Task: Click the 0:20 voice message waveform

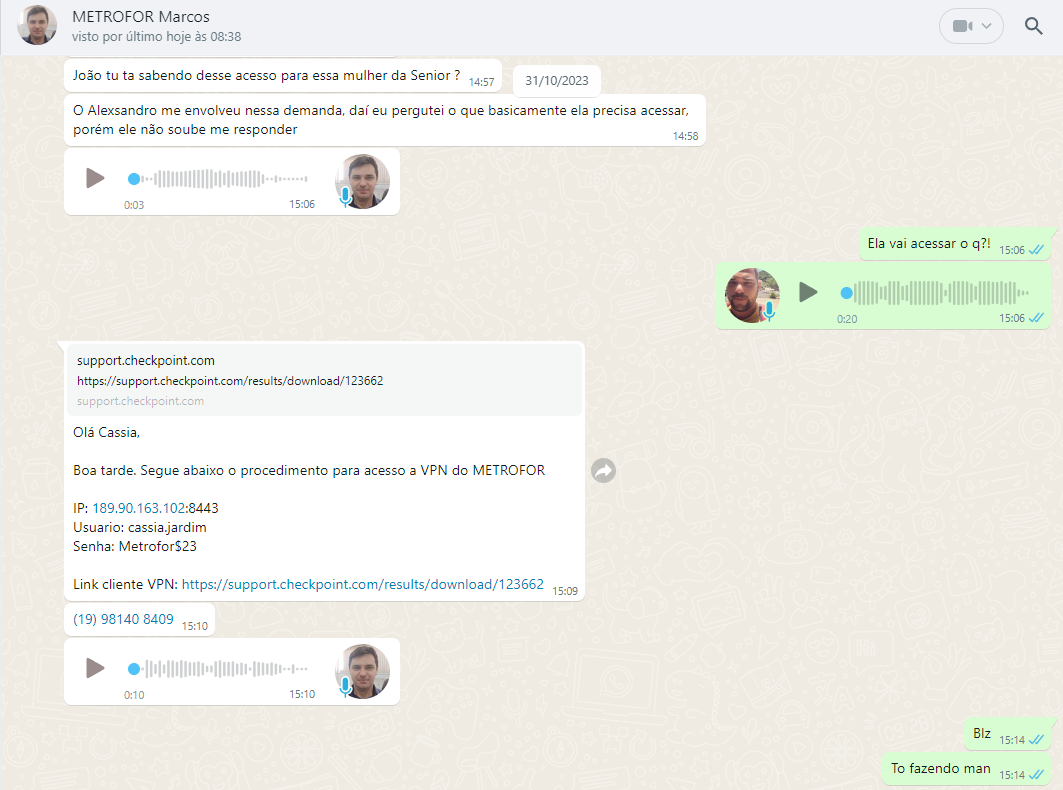Action: coord(935,293)
